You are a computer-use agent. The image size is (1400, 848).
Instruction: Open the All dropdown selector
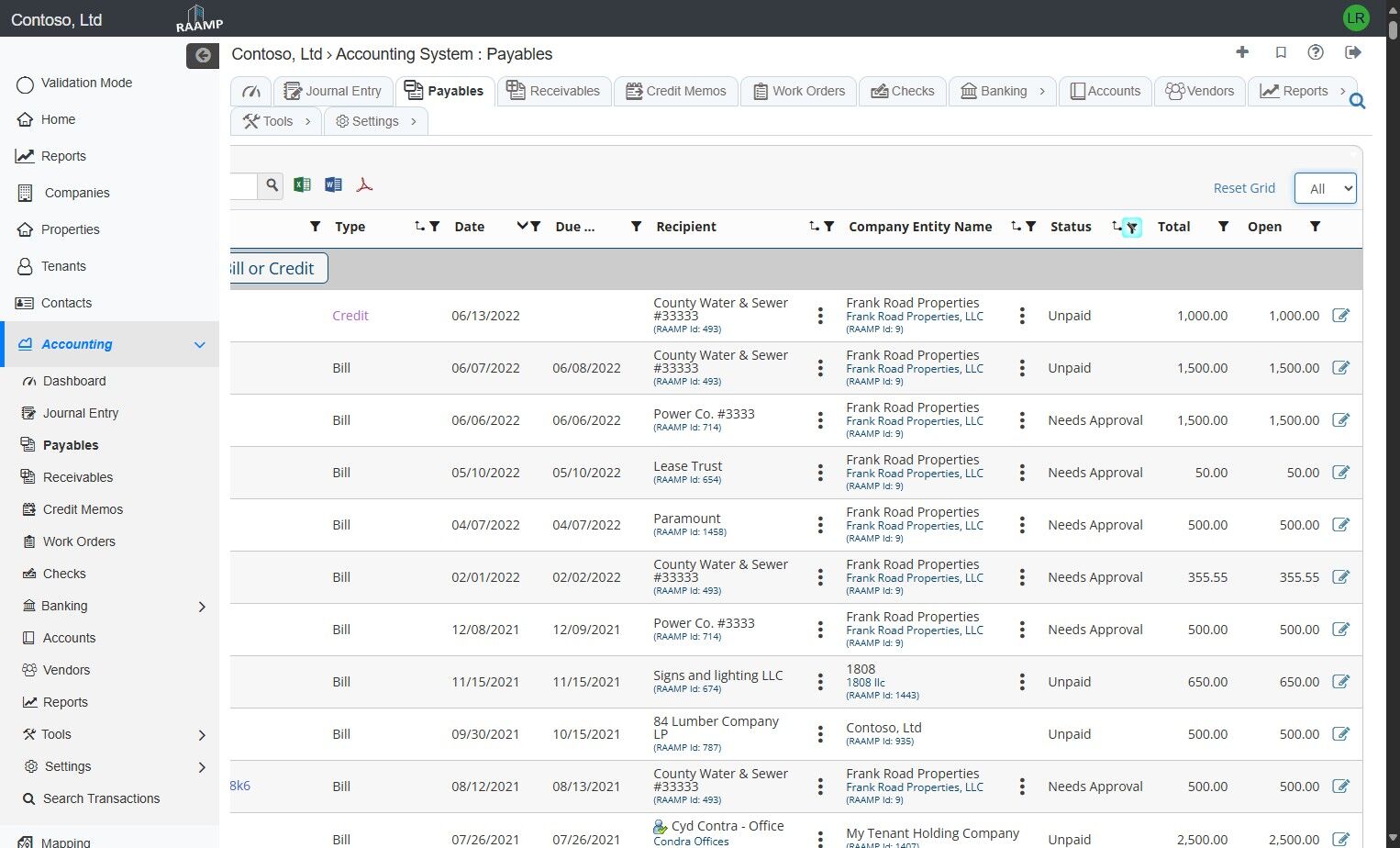(x=1325, y=188)
